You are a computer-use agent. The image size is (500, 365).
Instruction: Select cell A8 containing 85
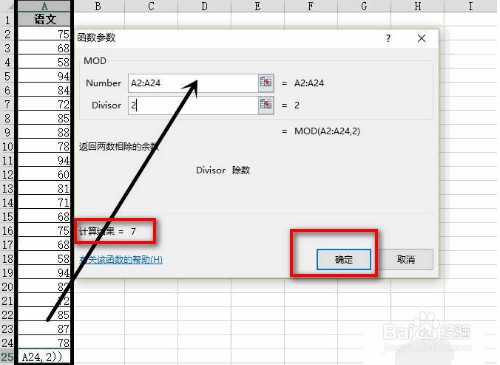pyautogui.click(x=44, y=118)
